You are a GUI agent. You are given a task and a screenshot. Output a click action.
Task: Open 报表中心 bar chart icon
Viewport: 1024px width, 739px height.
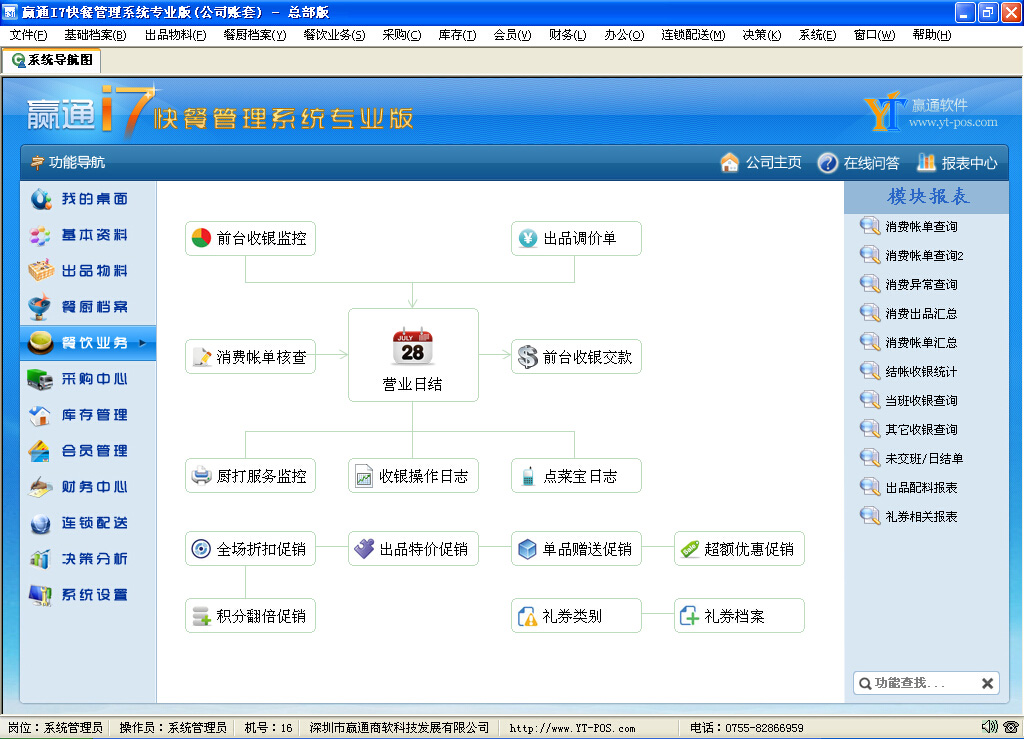coord(926,162)
